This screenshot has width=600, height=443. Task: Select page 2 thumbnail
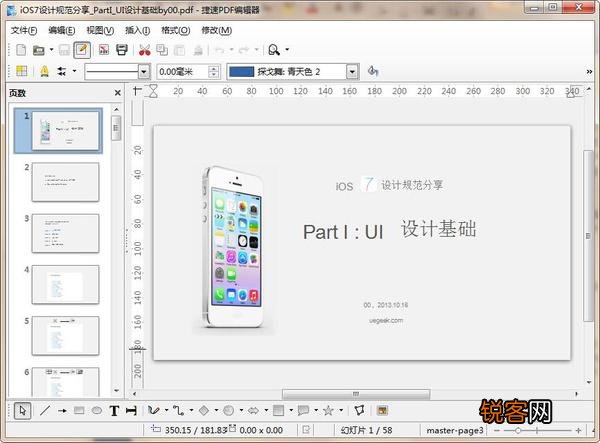tap(65, 182)
